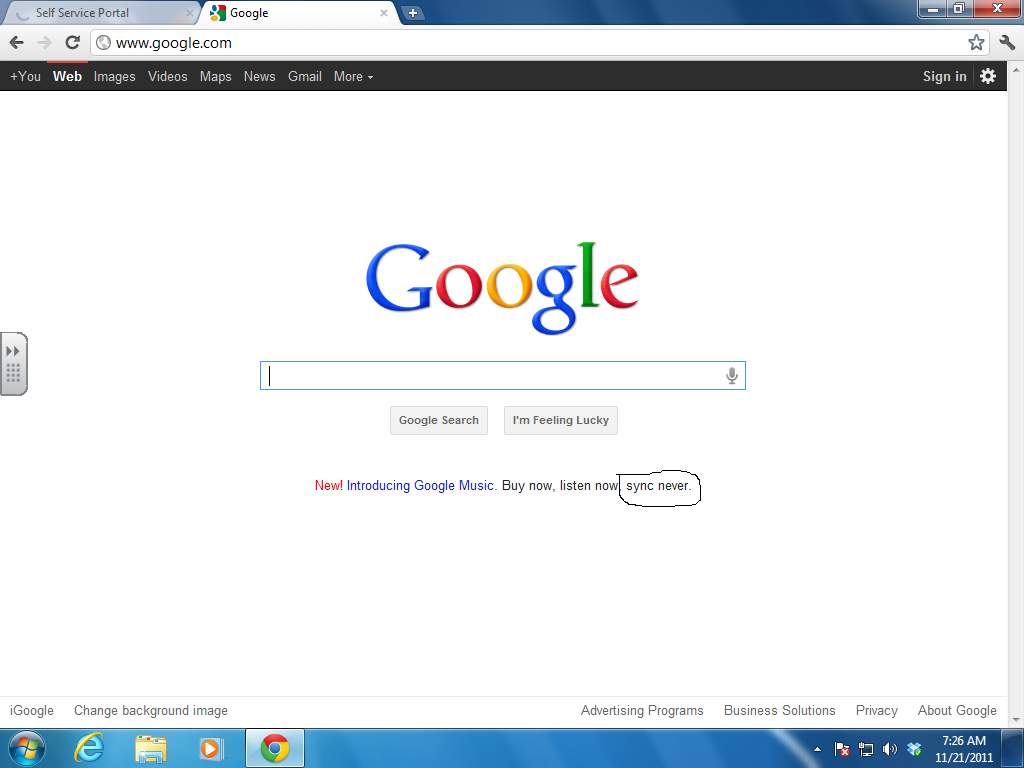This screenshot has width=1024, height=768.
Task: Open a new tab with the plus button
Action: pos(412,12)
